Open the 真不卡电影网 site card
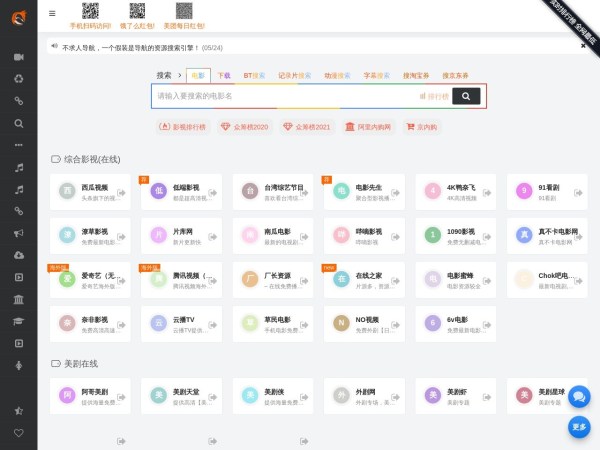 click(547, 236)
